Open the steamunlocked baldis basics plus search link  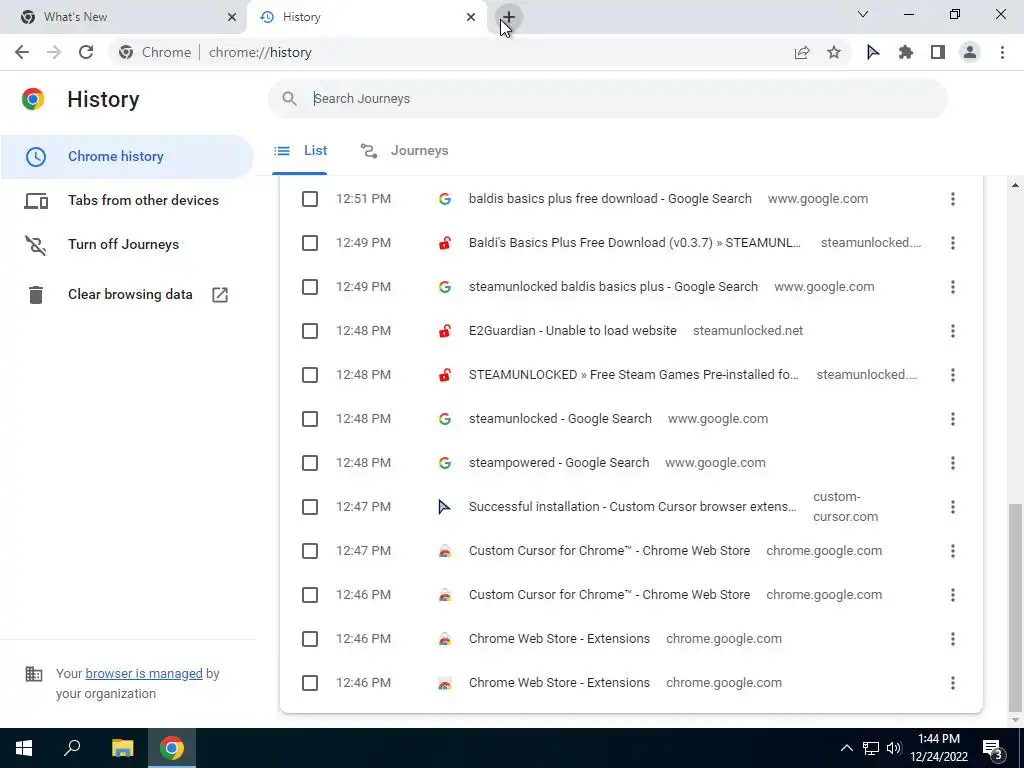tap(613, 287)
